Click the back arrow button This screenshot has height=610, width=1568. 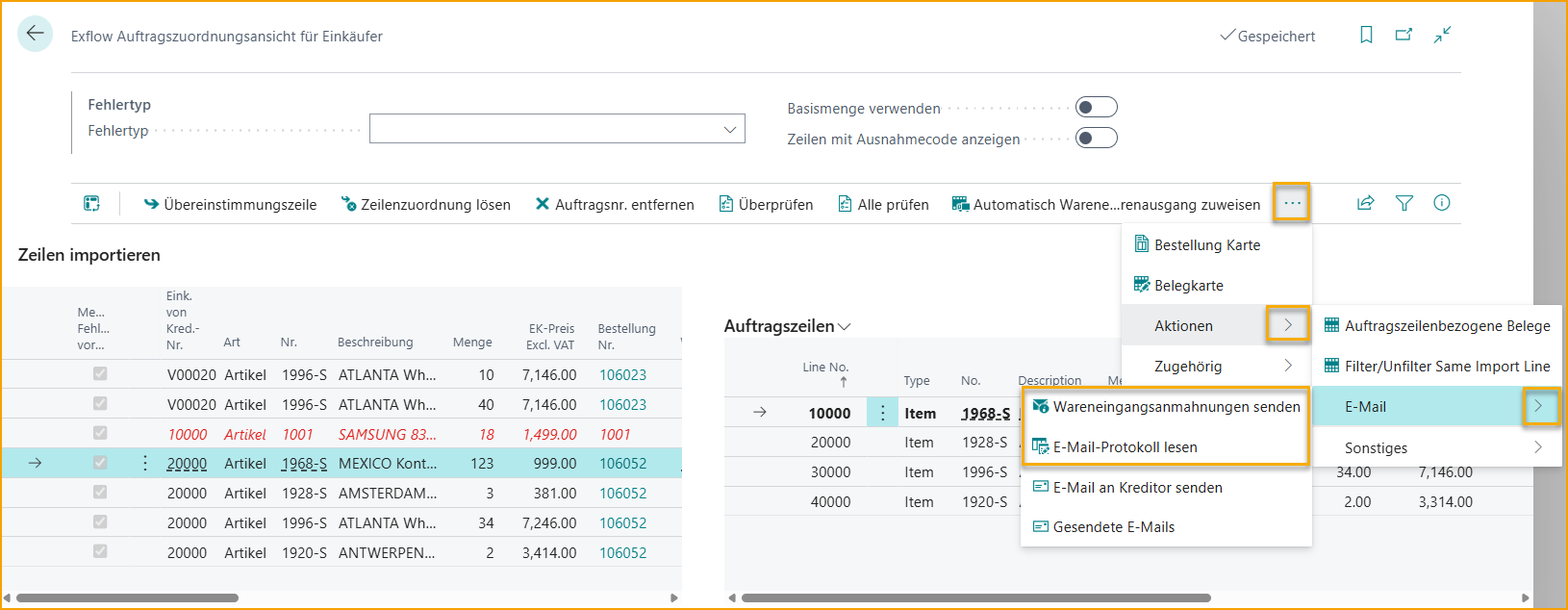(36, 35)
